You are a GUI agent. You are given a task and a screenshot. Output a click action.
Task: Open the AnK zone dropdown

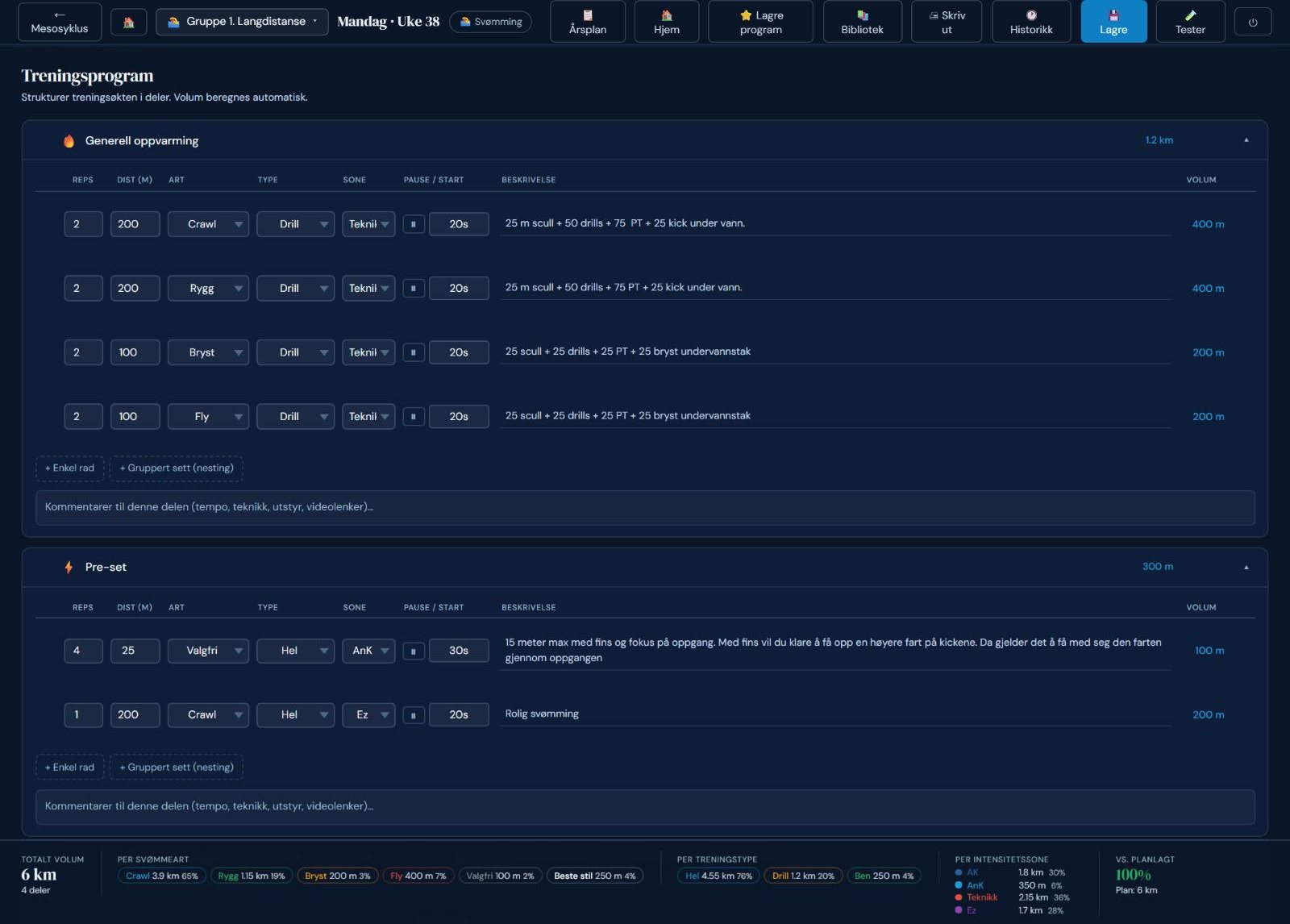click(368, 651)
